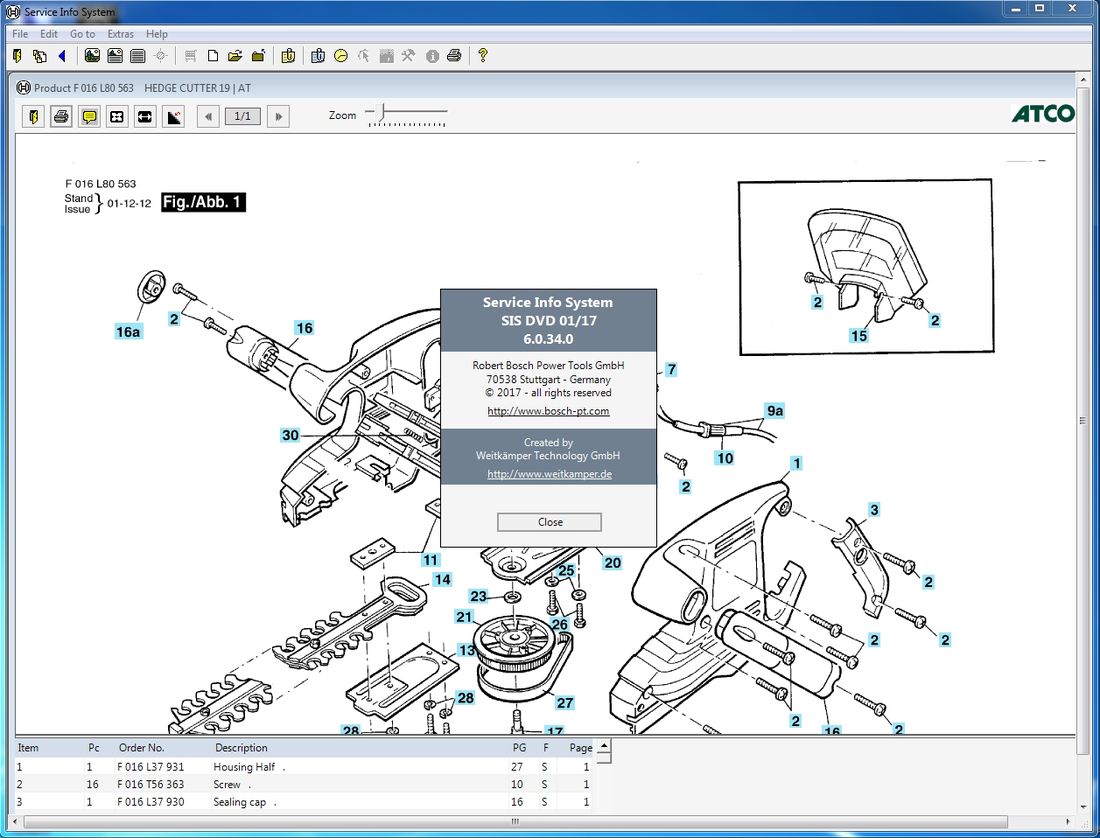Go to next diagram page arrow

[x=279, y=117]
